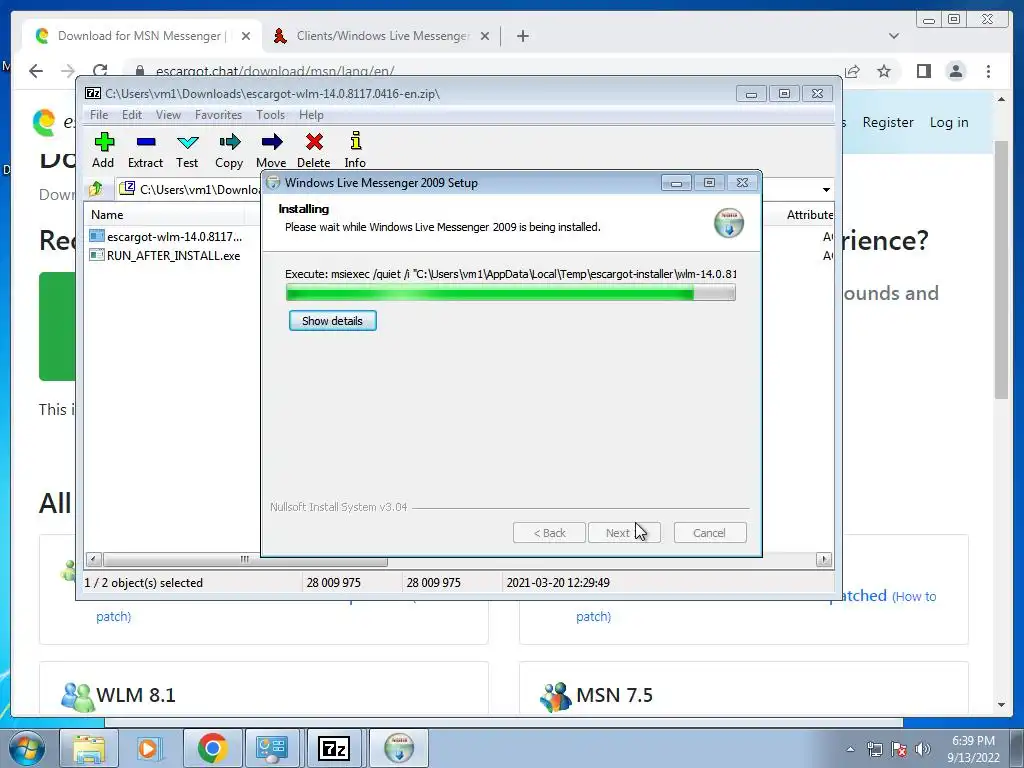Open the Tools menu in 7-Zip
Image resolution: width=1024 pixels, height=768 pixels.
tap(270, 115)
